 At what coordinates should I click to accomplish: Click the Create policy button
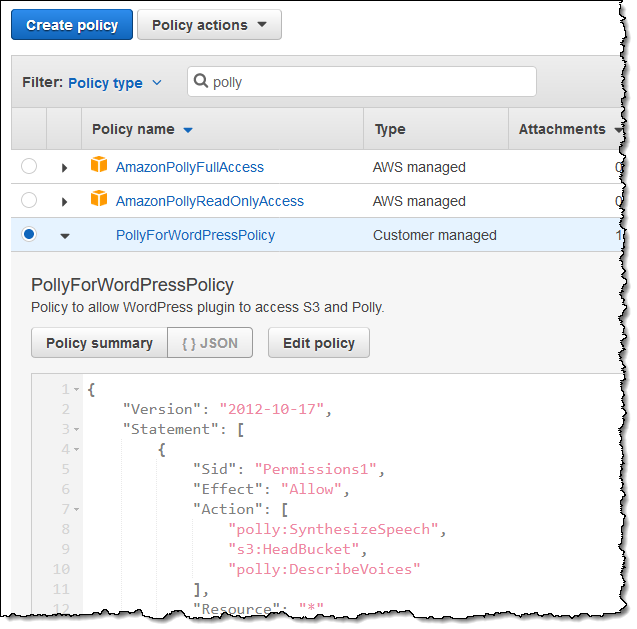click(72, 25)
